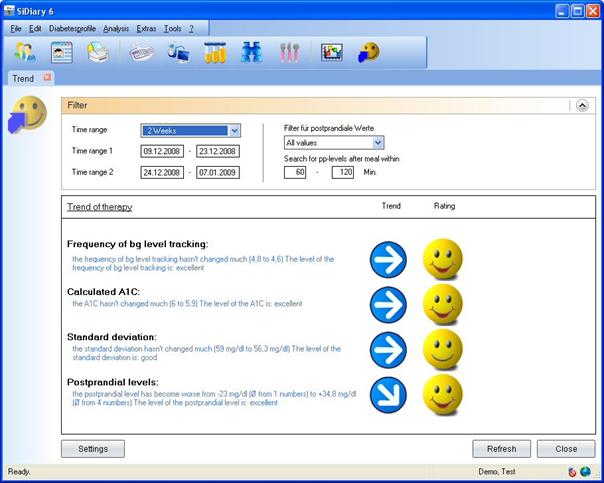The width and height of the screenshot is (604, 483).
Task: Click the Settings button
Action: click(x=92, y=449)
